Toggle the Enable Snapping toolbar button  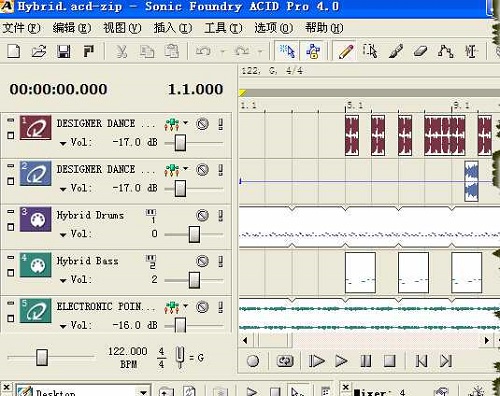pos(287,51)
